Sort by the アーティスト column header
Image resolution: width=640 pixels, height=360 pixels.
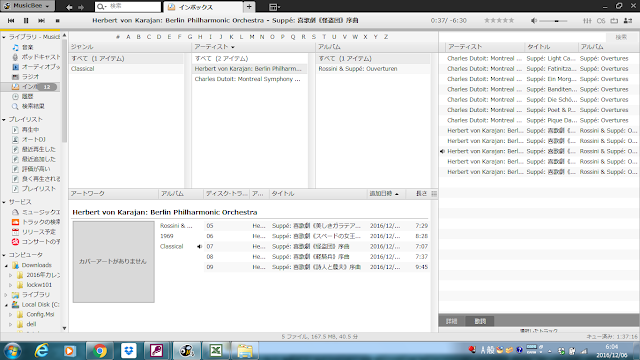(x=253, y=47)
